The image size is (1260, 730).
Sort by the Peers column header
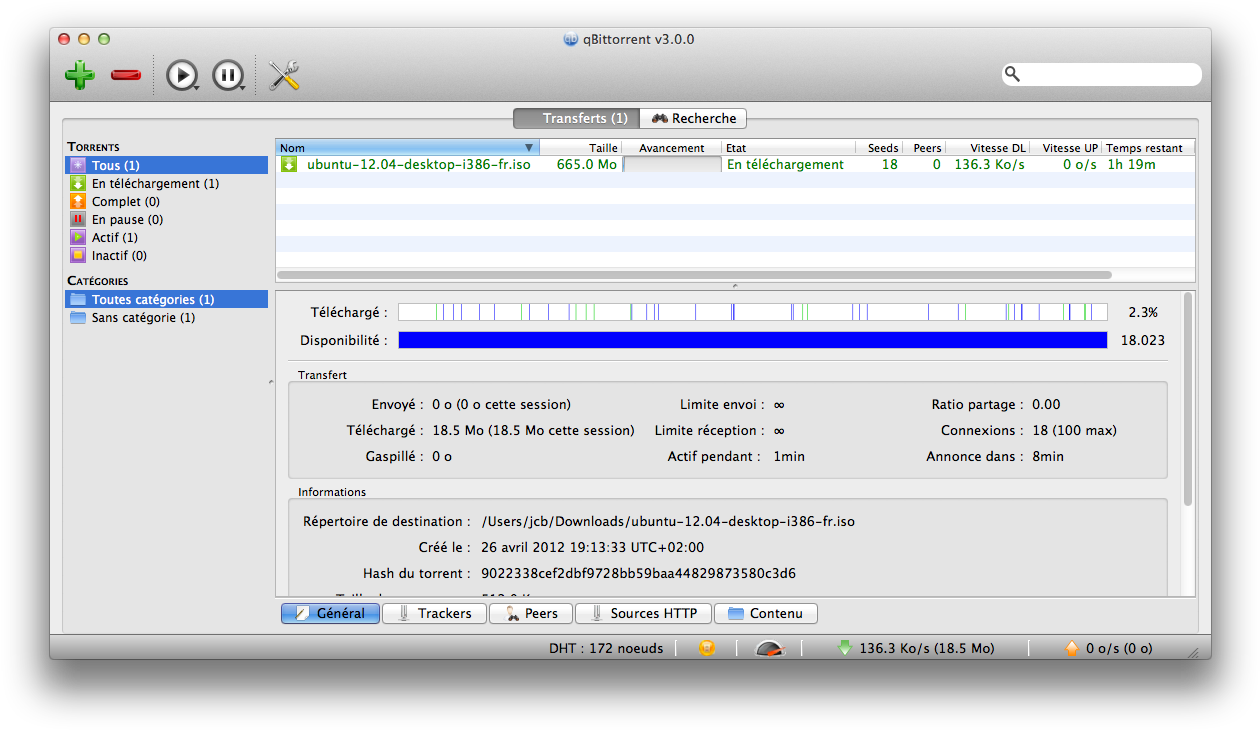click(x=924, y=147)
